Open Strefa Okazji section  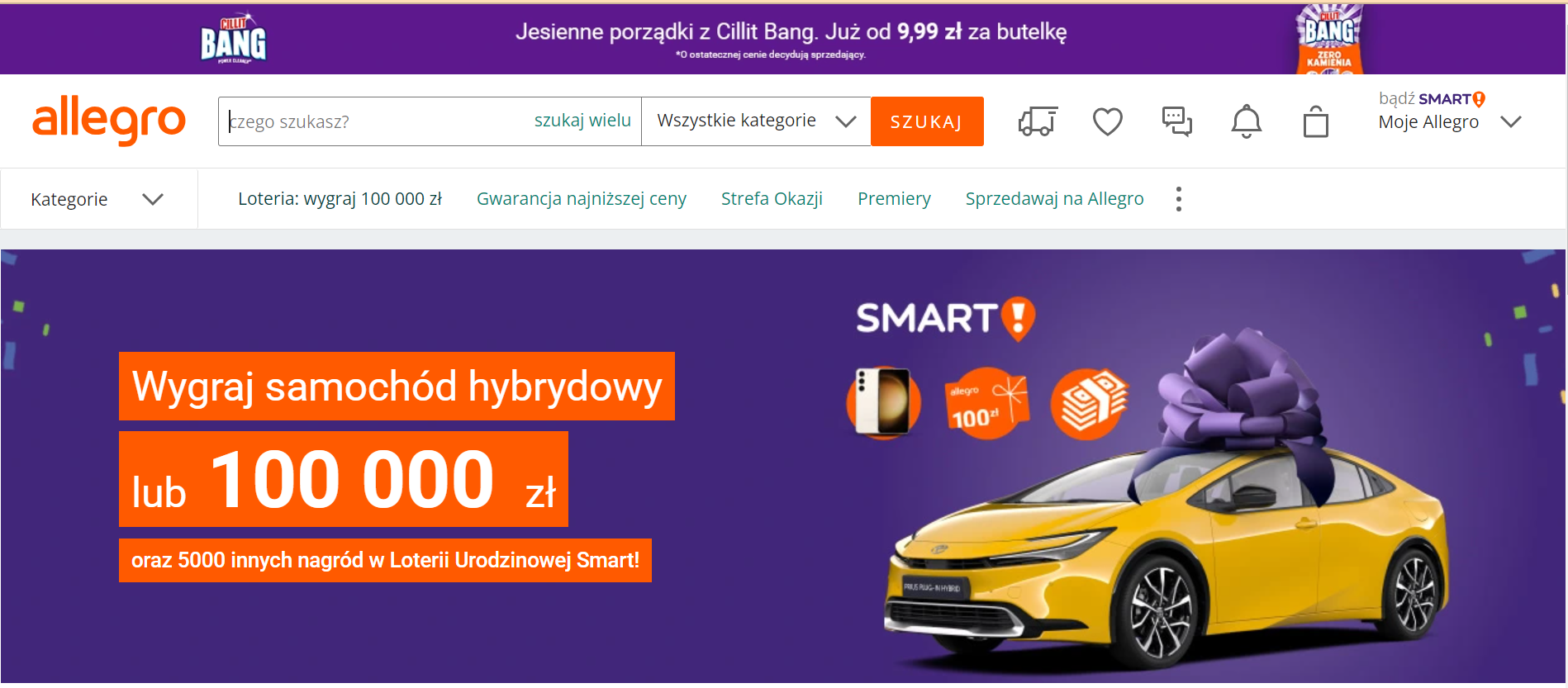(772, 199)
